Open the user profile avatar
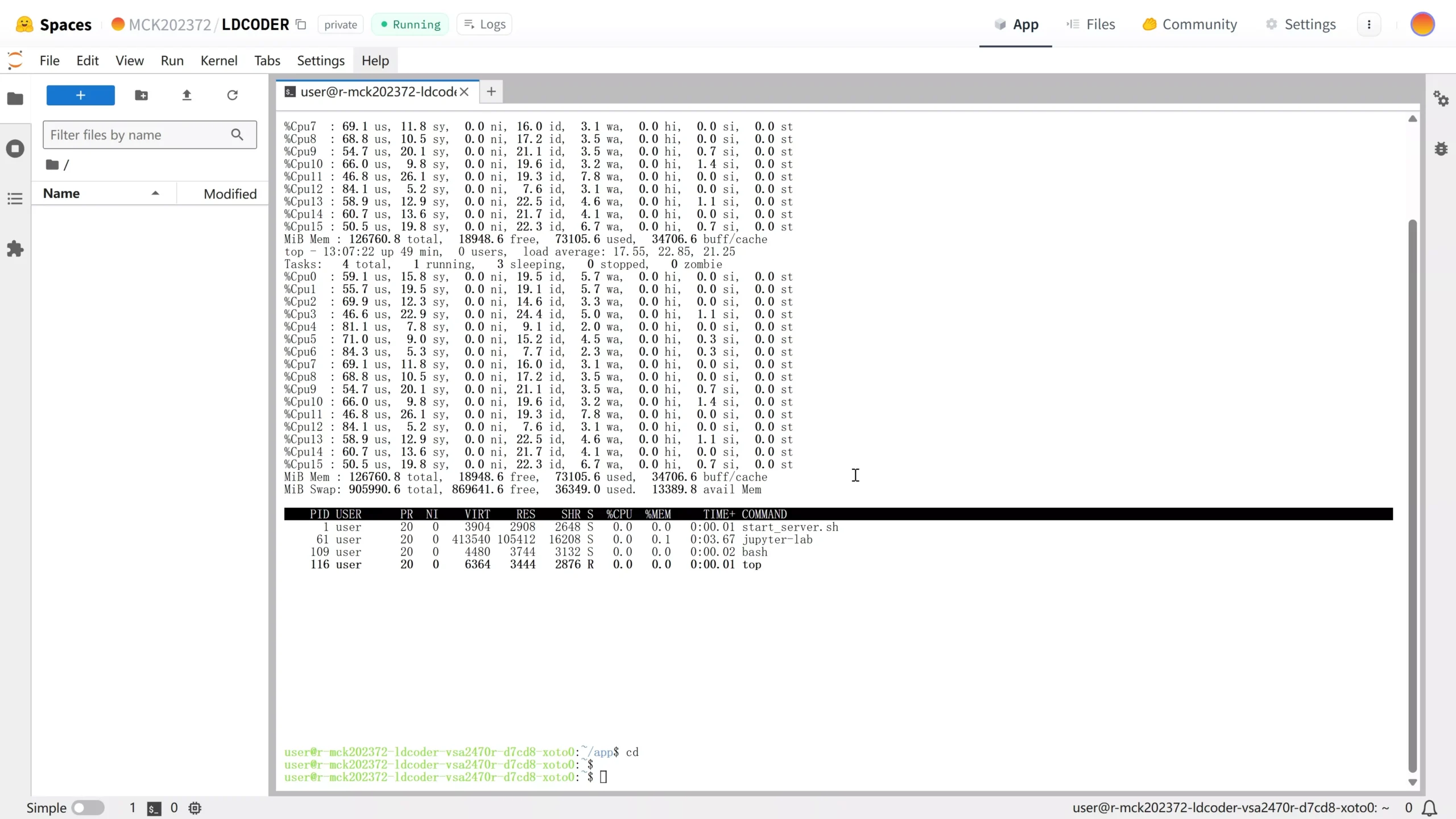1456x819 pixels. (x=1422, y=24)
